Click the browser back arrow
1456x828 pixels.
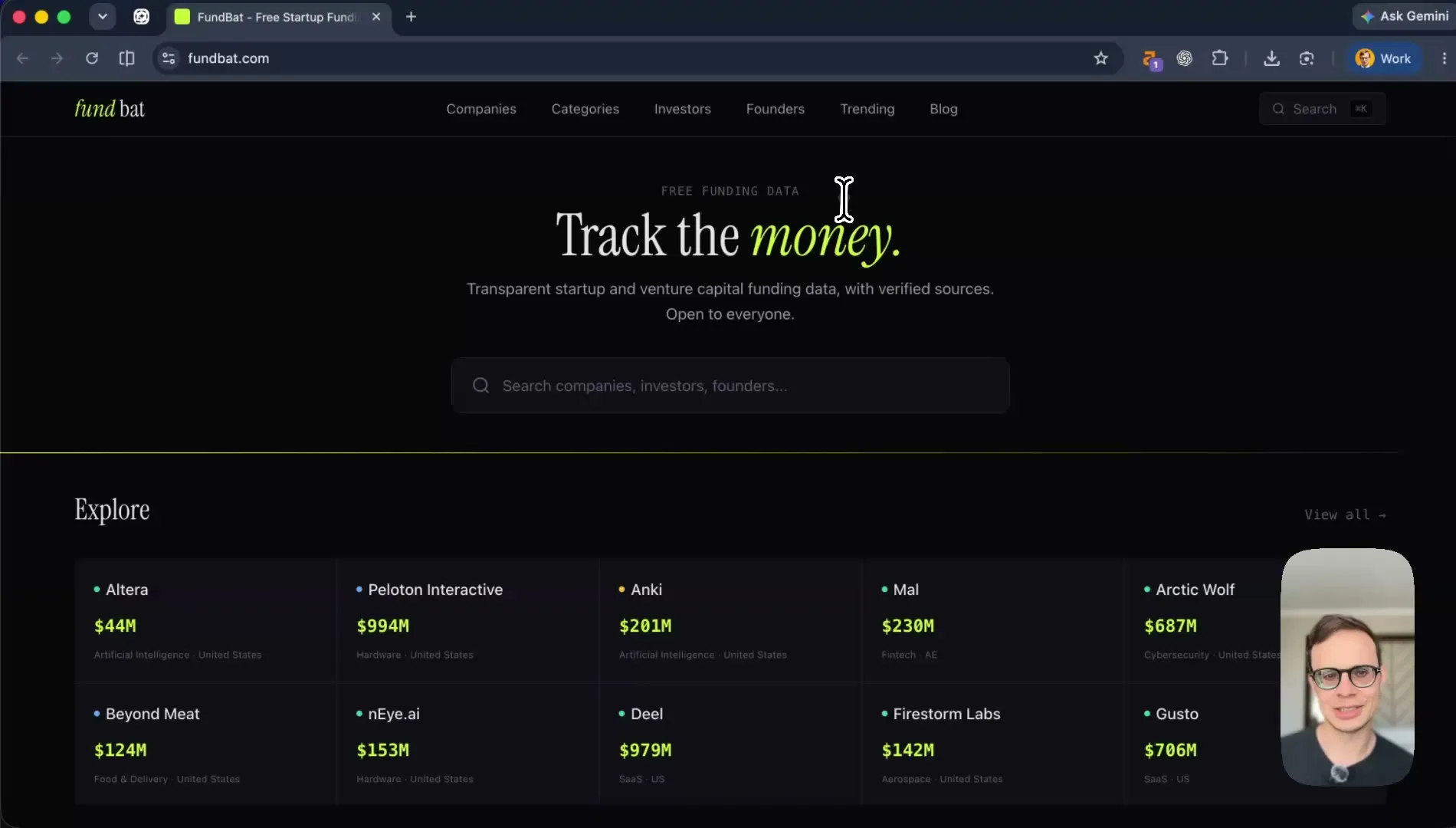click(22, 58)
